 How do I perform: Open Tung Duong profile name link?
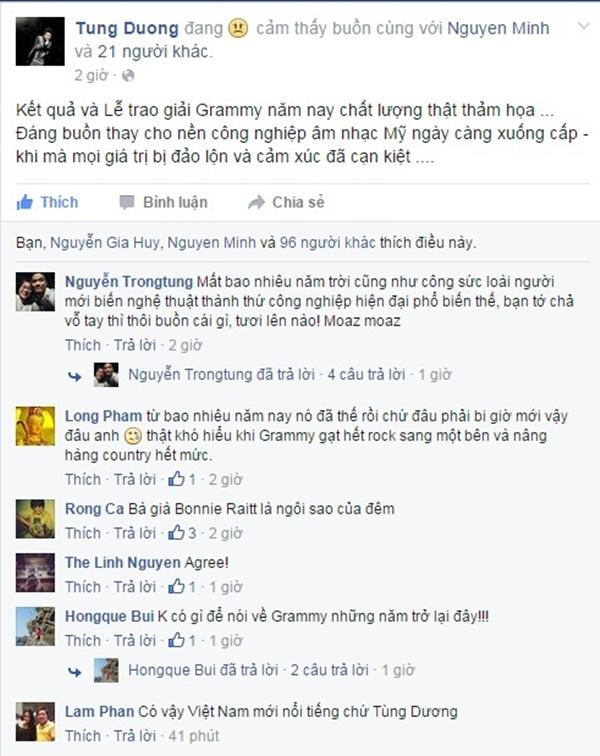click(127, 28)
